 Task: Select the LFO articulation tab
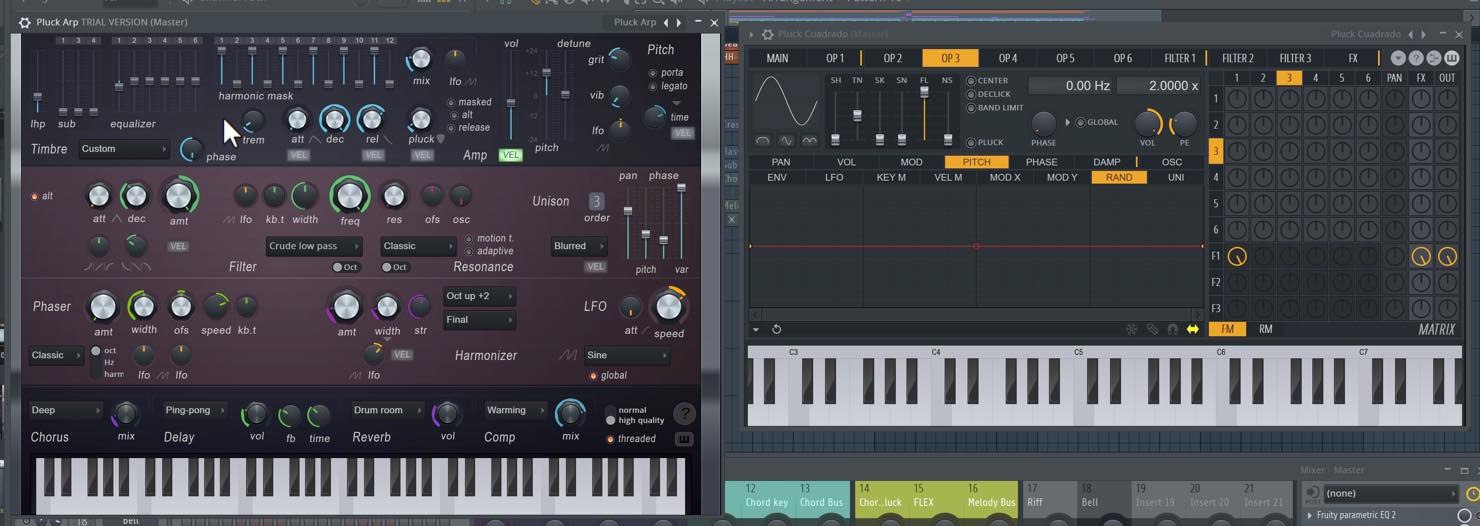tap(834, 177)
